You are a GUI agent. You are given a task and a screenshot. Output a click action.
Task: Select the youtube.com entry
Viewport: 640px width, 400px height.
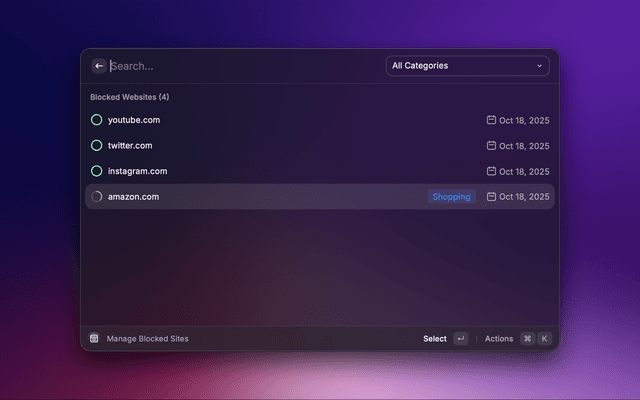coord(134,120)
